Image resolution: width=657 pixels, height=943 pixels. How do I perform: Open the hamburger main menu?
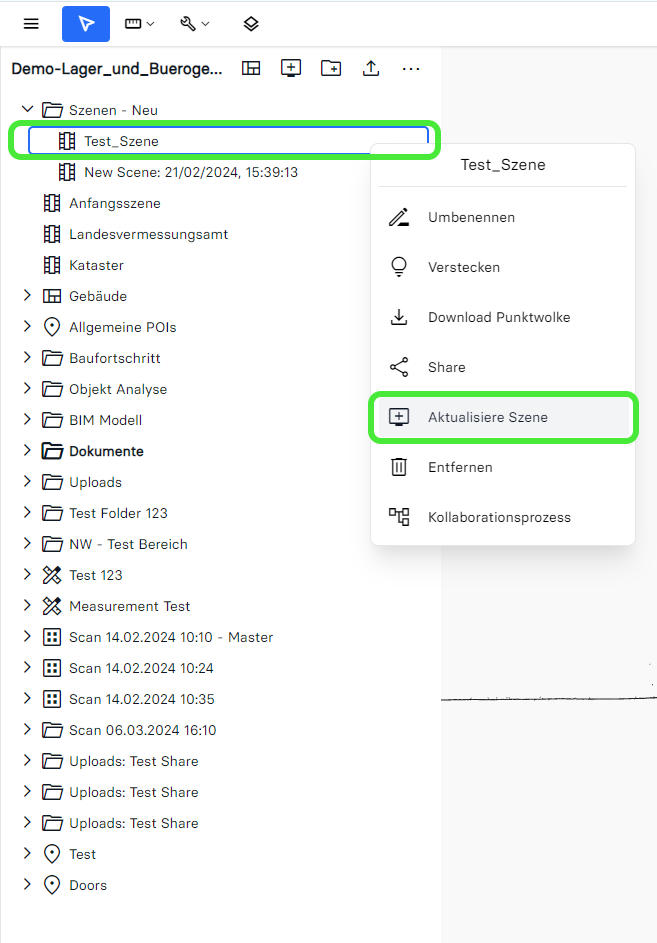tap(31, 24)
